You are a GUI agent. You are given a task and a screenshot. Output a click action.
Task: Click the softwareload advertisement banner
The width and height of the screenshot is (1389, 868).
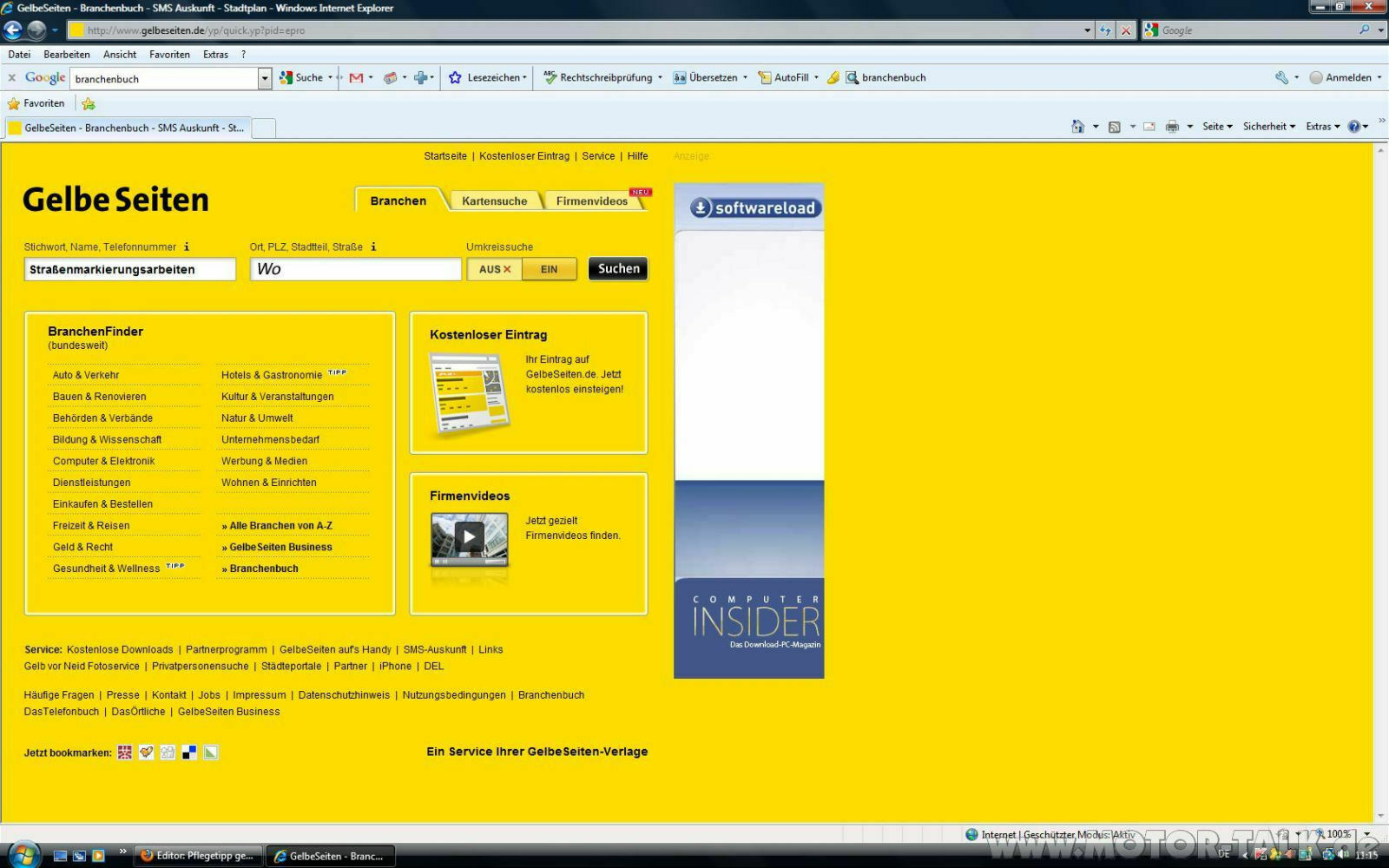pyautogui.click(x=749, y=431)
